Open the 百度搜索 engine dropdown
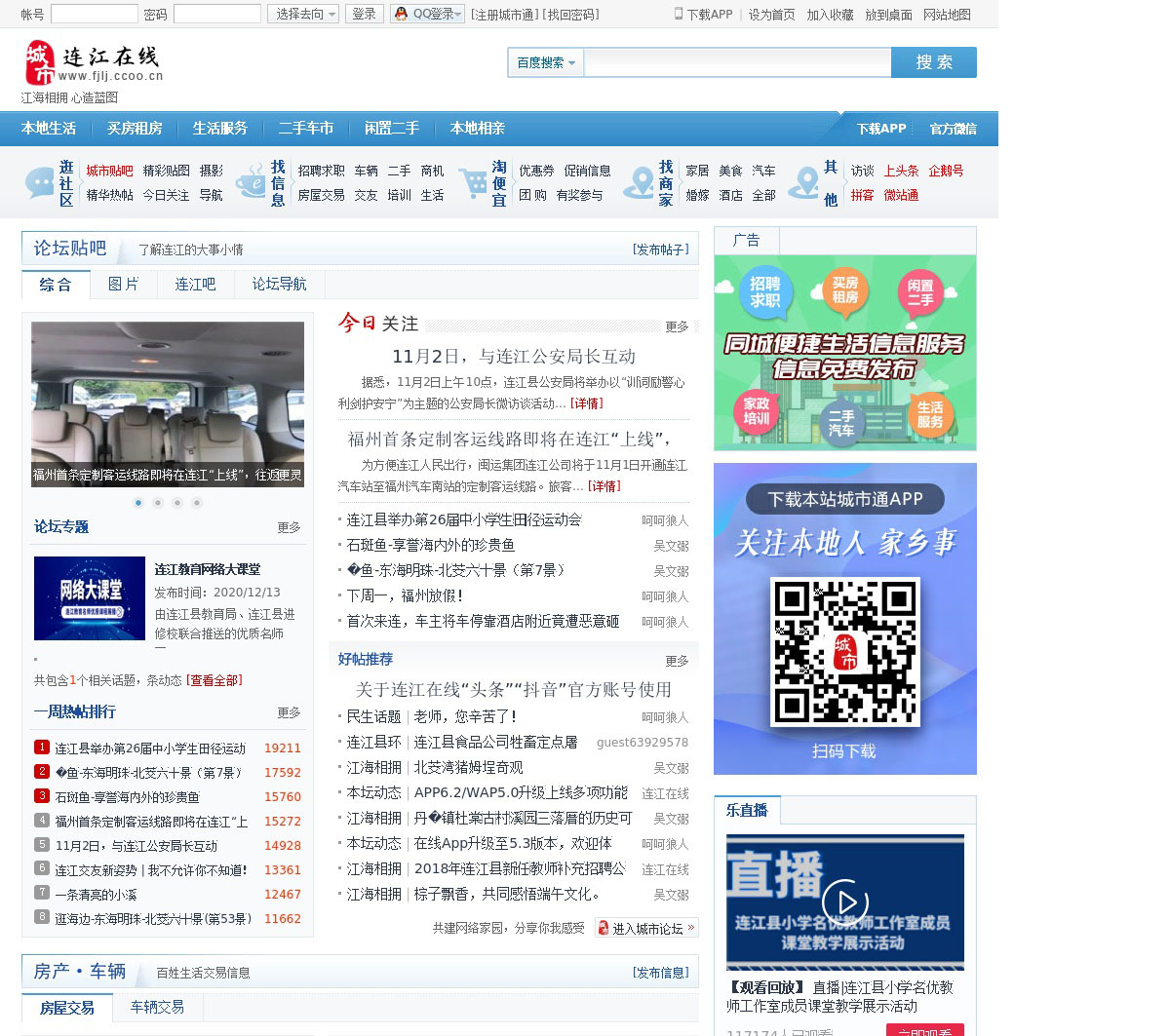This screenshot has height=1036, width=1170. pyautogui.click(x=546, y=62)
